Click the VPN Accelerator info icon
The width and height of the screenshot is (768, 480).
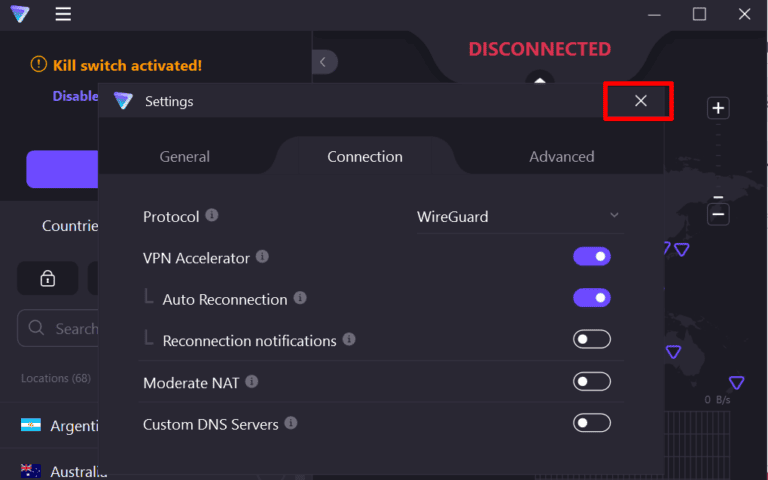point(262,257)
